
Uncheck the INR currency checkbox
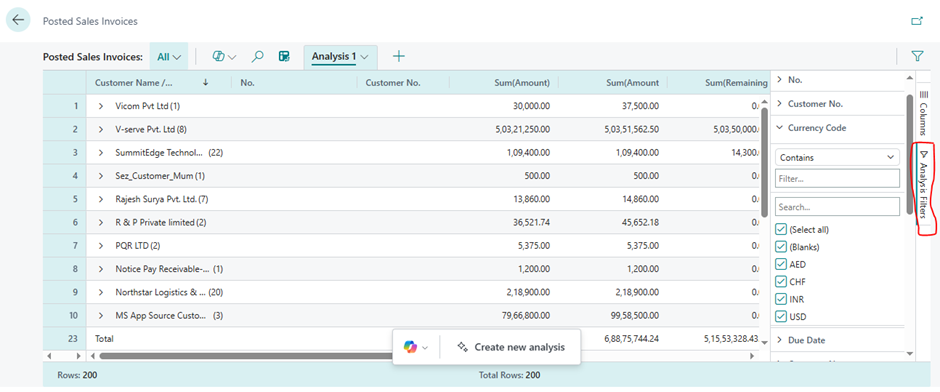coord(781,298)
